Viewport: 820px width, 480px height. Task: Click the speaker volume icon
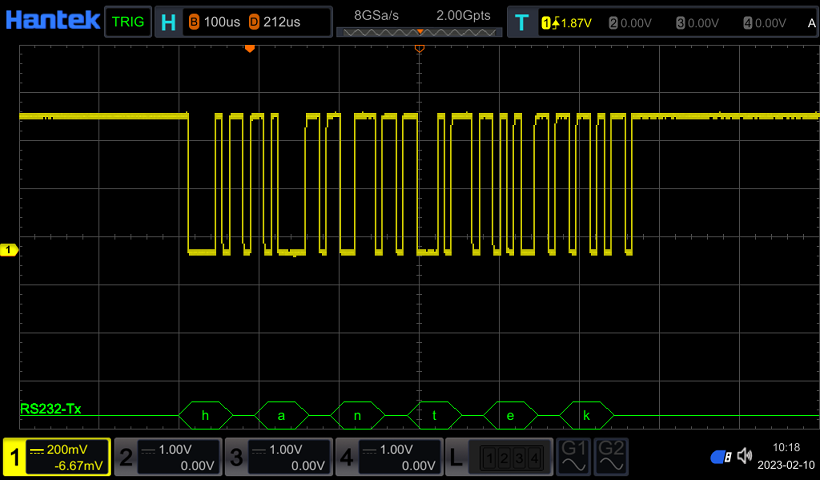coord(744,457)
